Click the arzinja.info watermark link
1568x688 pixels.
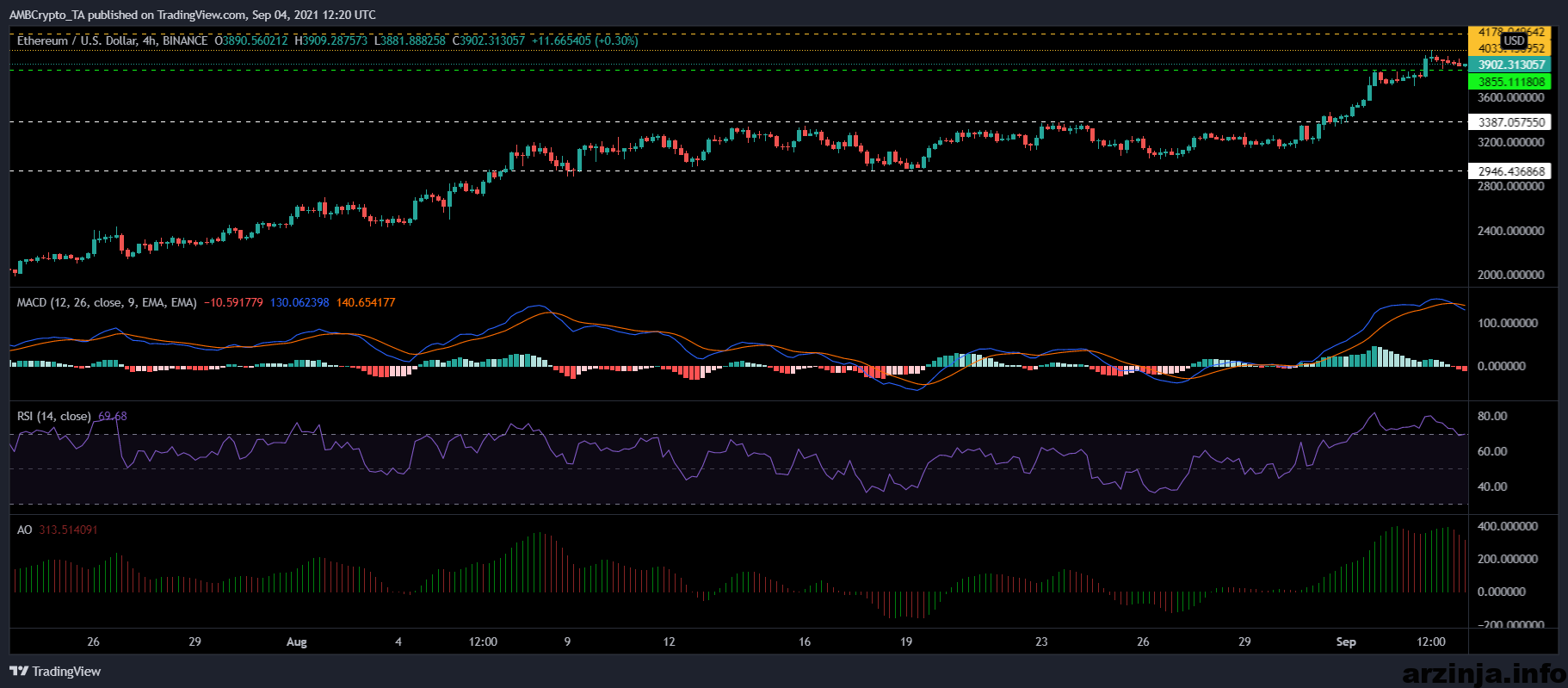tap(1485, 673)
